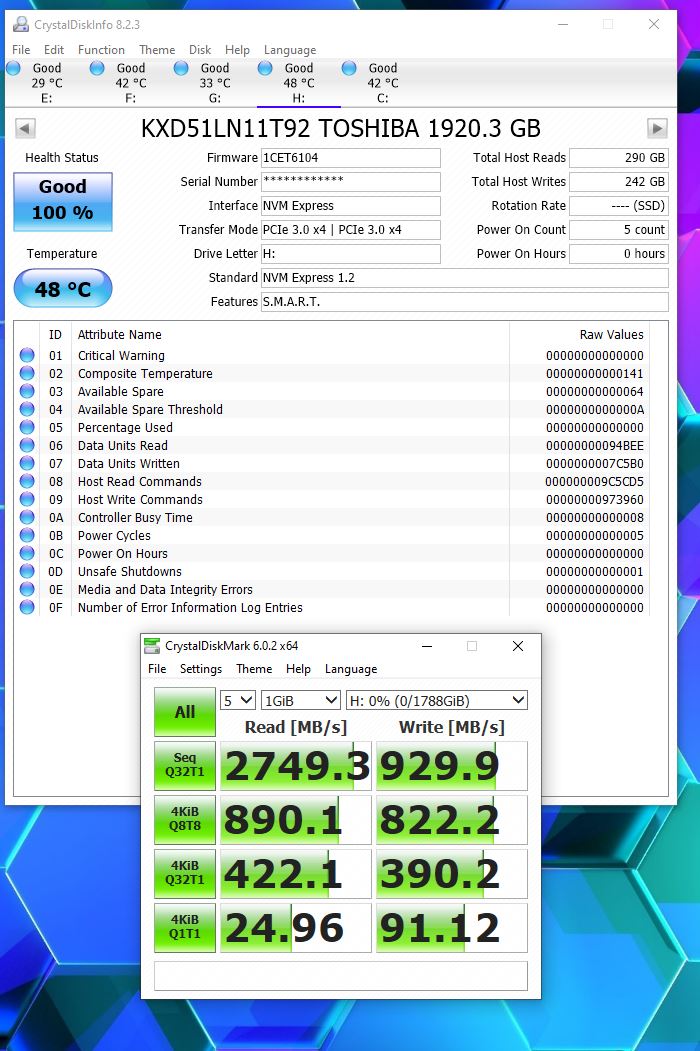
Task: Click status orb for Media and Data Integrity Errors
Action: tap(27, 589)
